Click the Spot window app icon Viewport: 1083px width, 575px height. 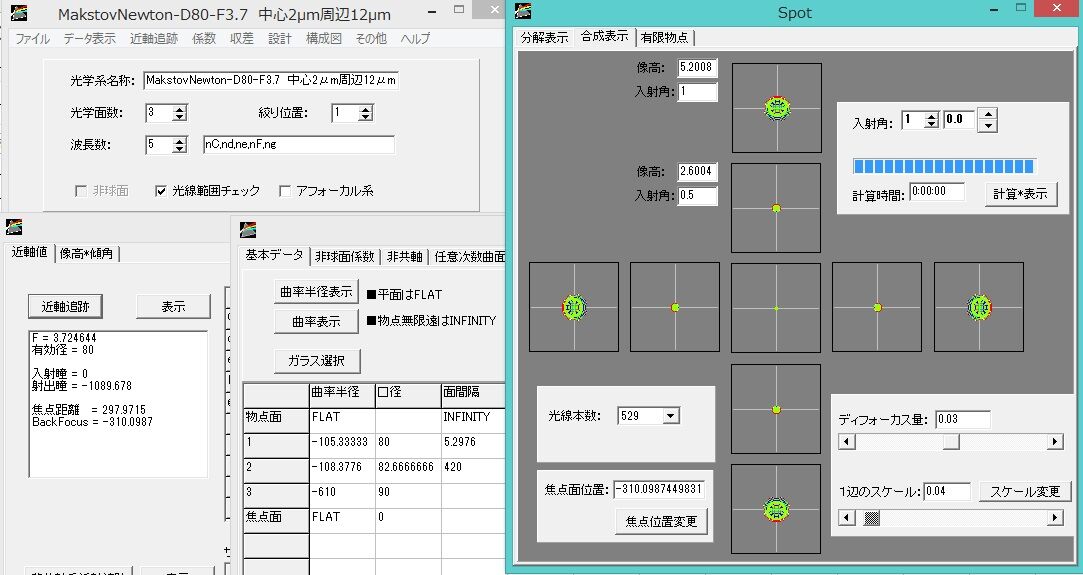pos(524,10)
